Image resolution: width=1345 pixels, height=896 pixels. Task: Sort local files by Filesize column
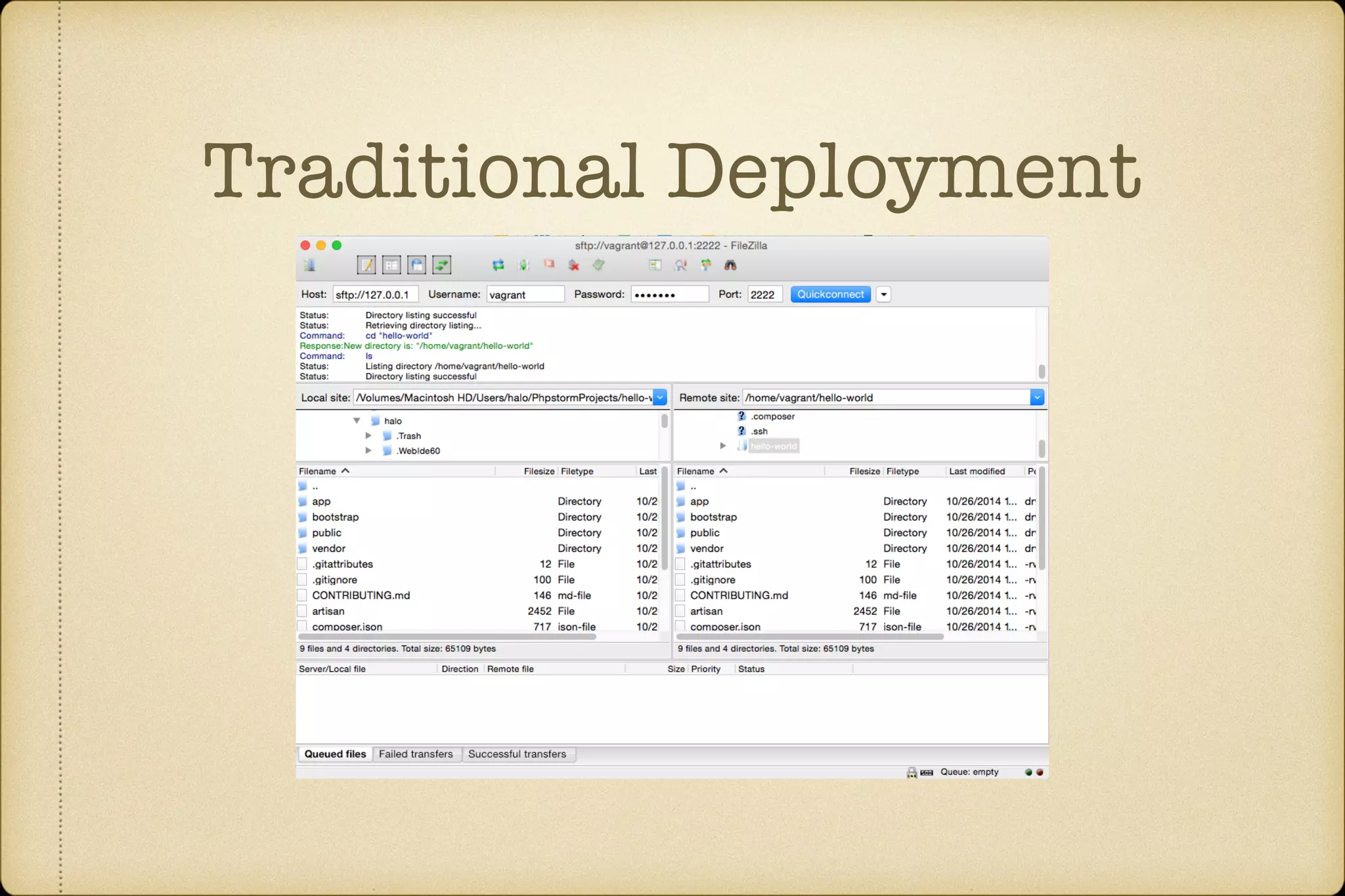tap(525, 471)
